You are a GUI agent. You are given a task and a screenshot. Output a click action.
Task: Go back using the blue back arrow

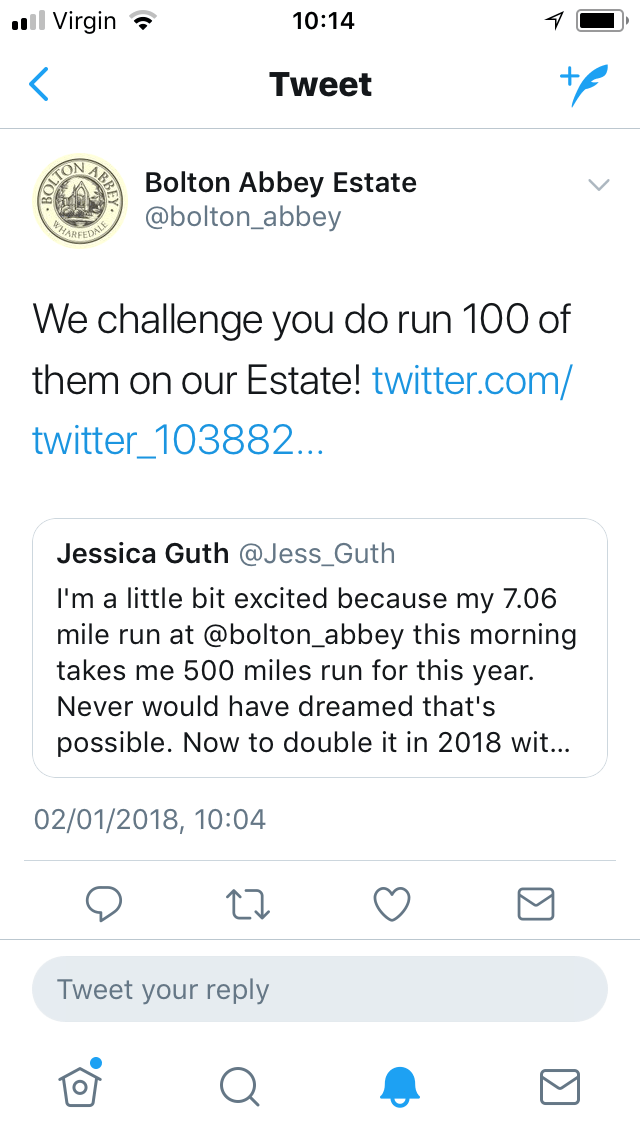pyautogui.click(x=38, y=85)
